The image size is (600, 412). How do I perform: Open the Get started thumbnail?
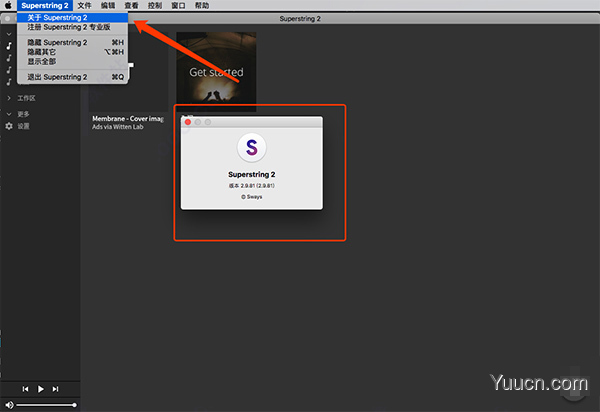click(x=216, y=72)
